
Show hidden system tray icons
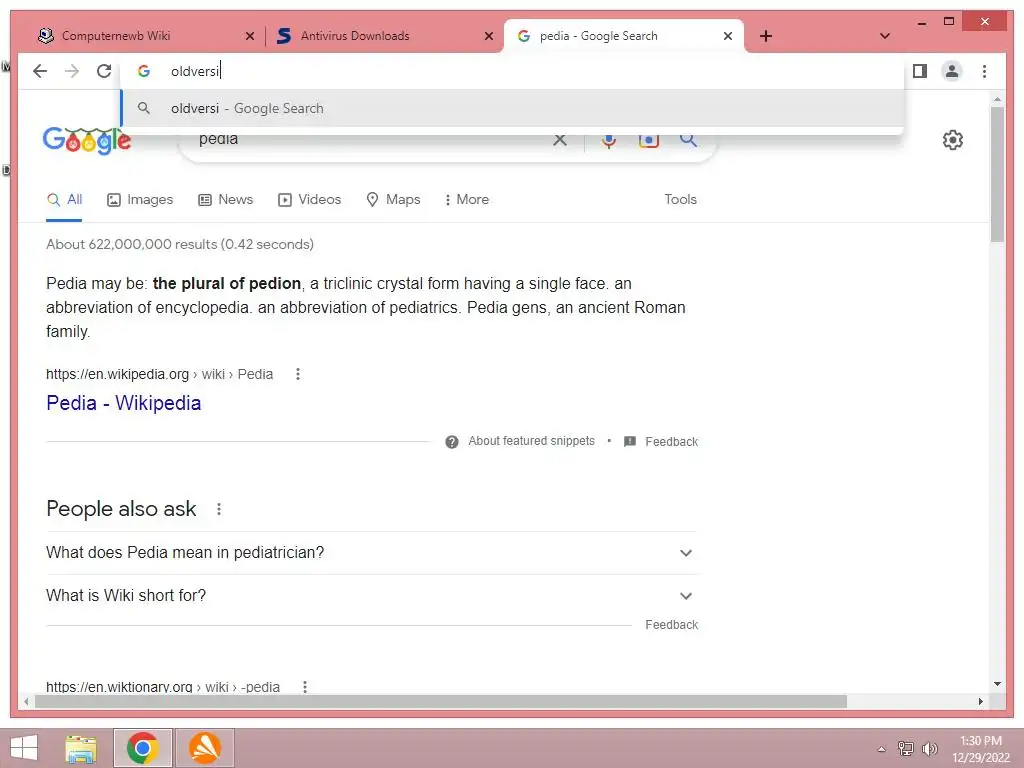coord(881,749)
